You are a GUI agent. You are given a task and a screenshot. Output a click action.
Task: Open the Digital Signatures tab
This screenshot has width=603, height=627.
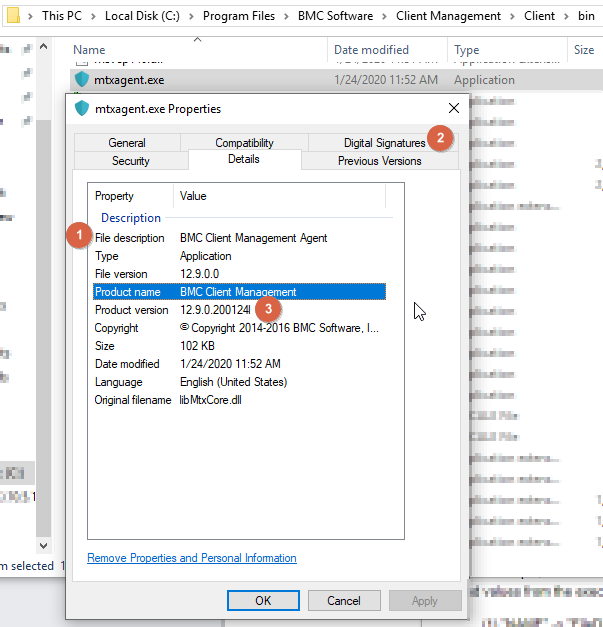[384, 143]
